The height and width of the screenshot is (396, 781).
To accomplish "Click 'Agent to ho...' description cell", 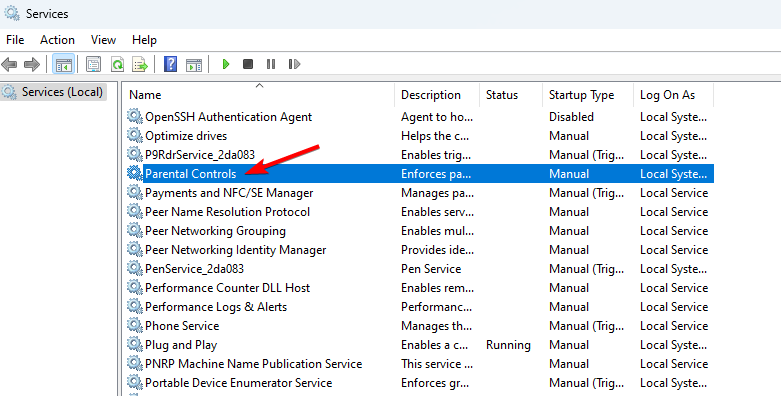I will [437, 117].
